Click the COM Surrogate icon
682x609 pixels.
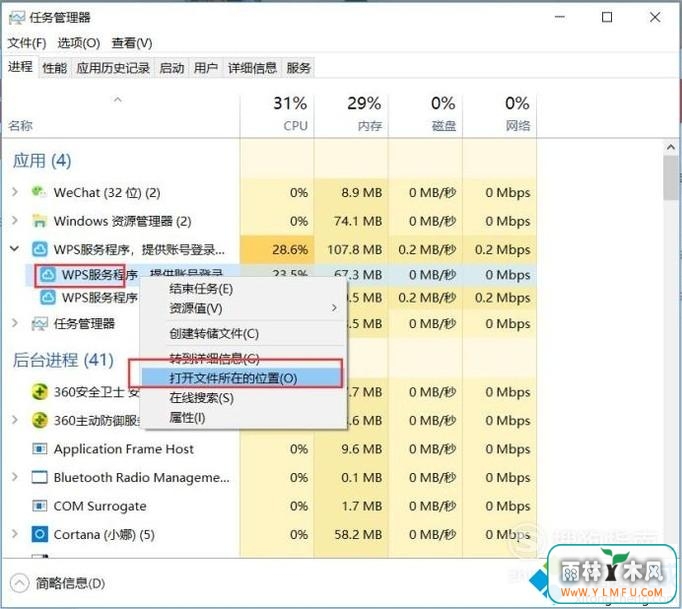pyautogui.click(x=40, y=506)
